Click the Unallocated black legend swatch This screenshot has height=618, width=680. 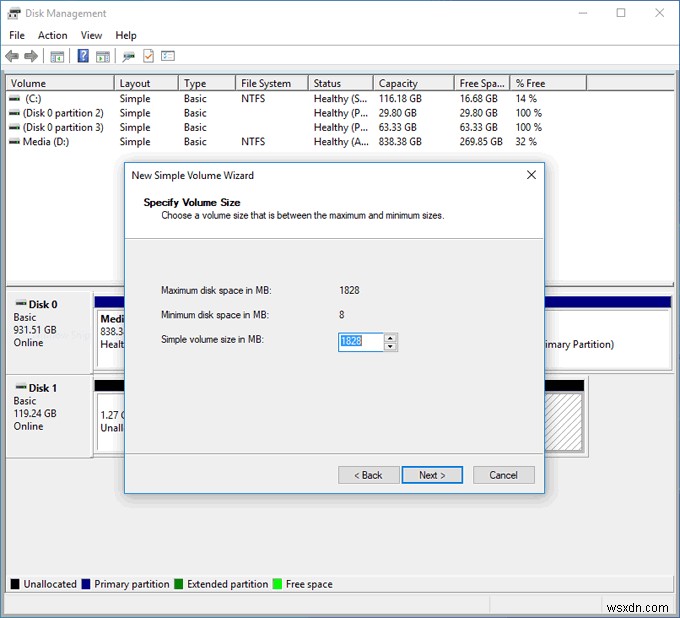pyautogui.click(x=15, y=584)
